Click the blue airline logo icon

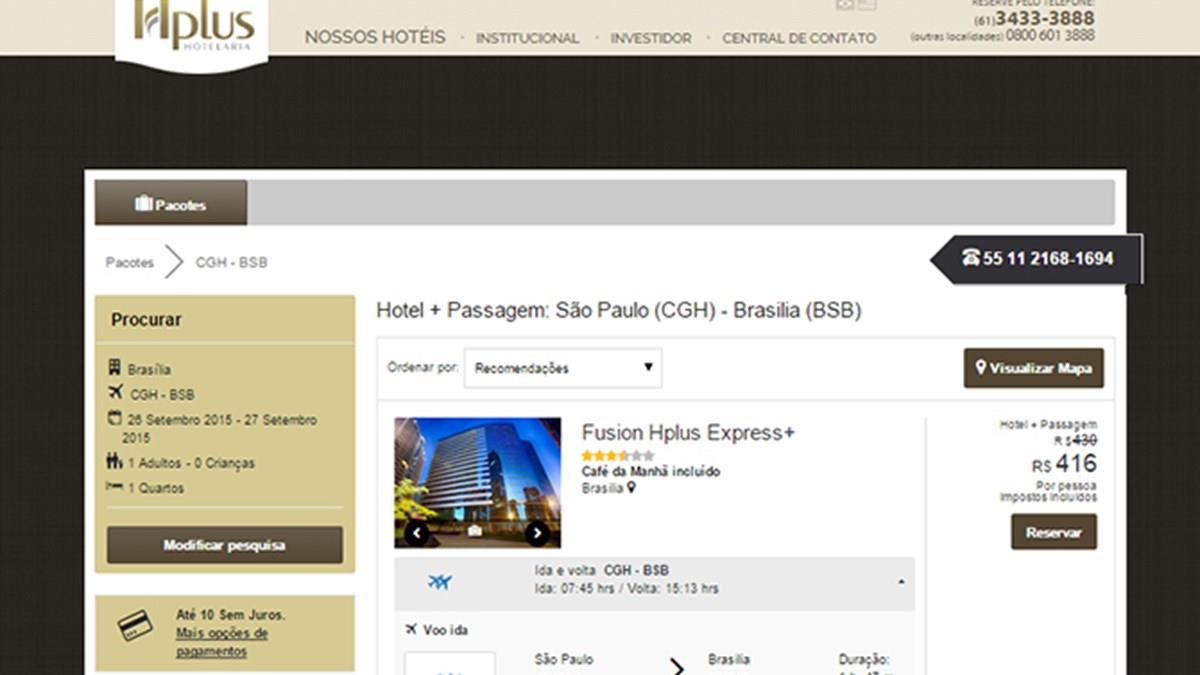click(x=440, y=582)
